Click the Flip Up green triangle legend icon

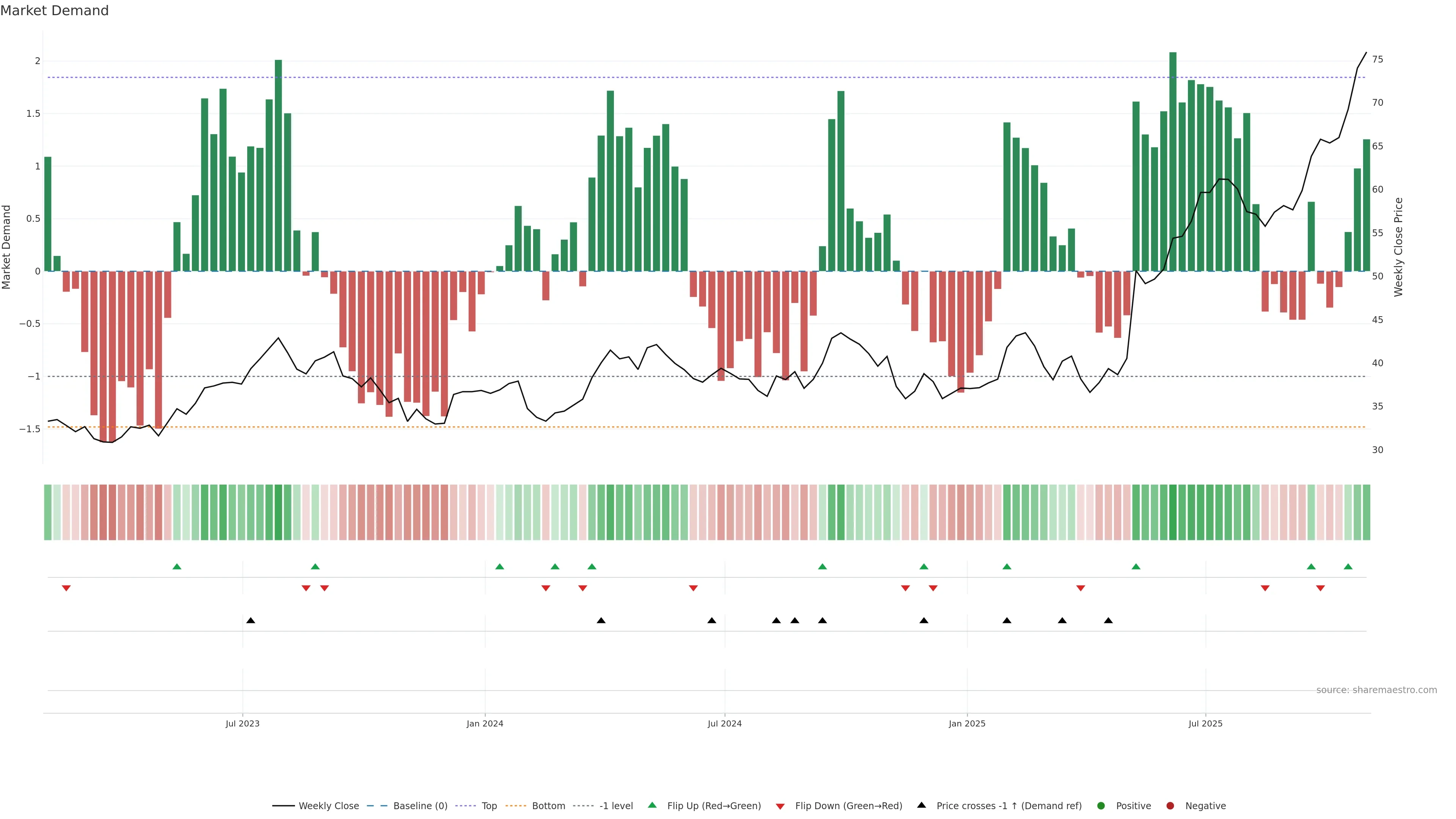coord(652,805)
